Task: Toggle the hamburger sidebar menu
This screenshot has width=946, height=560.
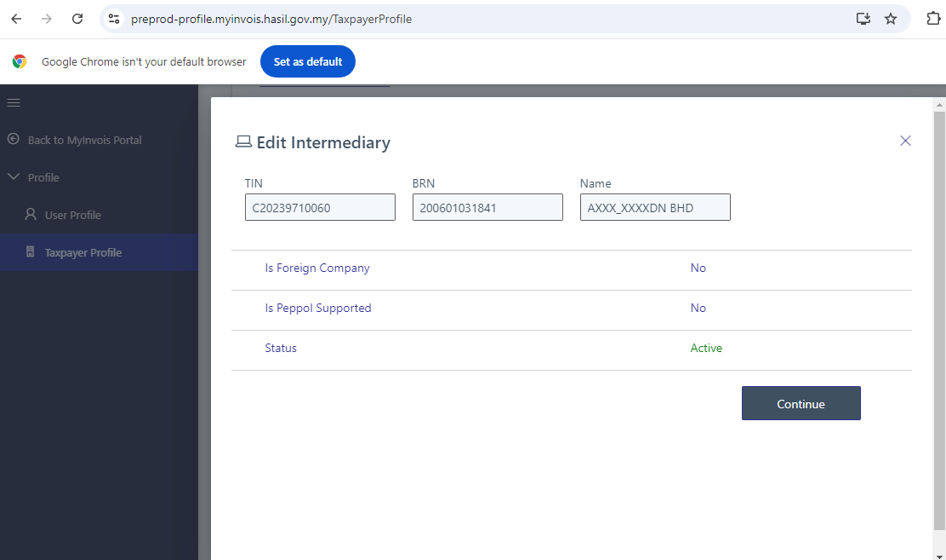Action: [x=14, y=103]
